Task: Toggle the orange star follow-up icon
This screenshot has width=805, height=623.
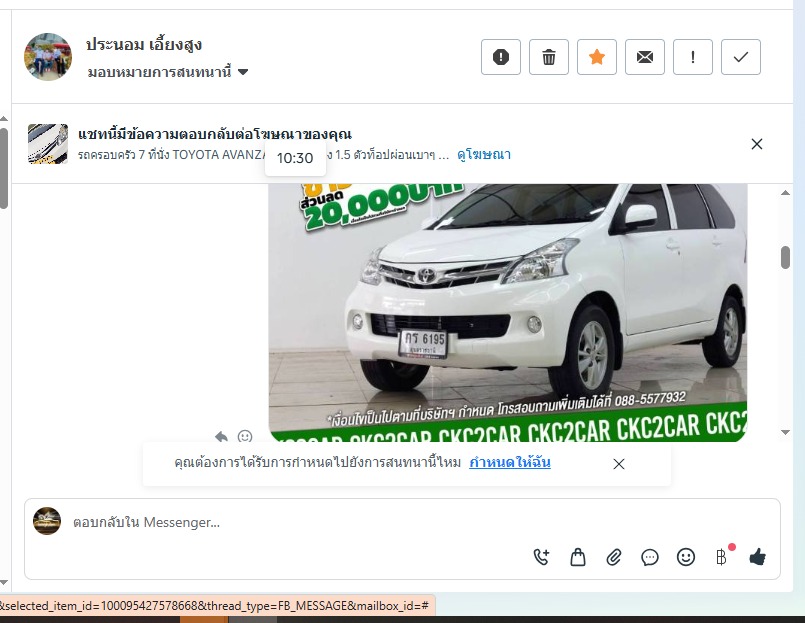Action: point(597,57)
